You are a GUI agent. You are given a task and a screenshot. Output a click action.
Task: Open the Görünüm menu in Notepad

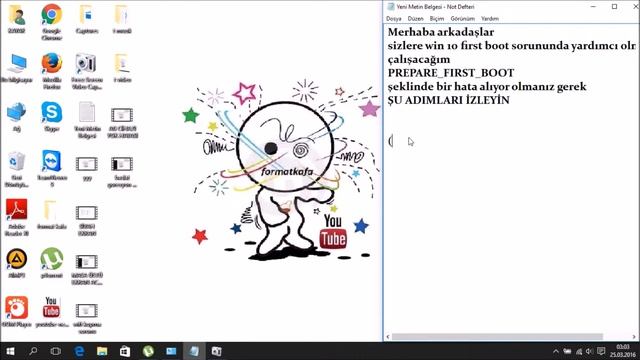coord(462,18)
